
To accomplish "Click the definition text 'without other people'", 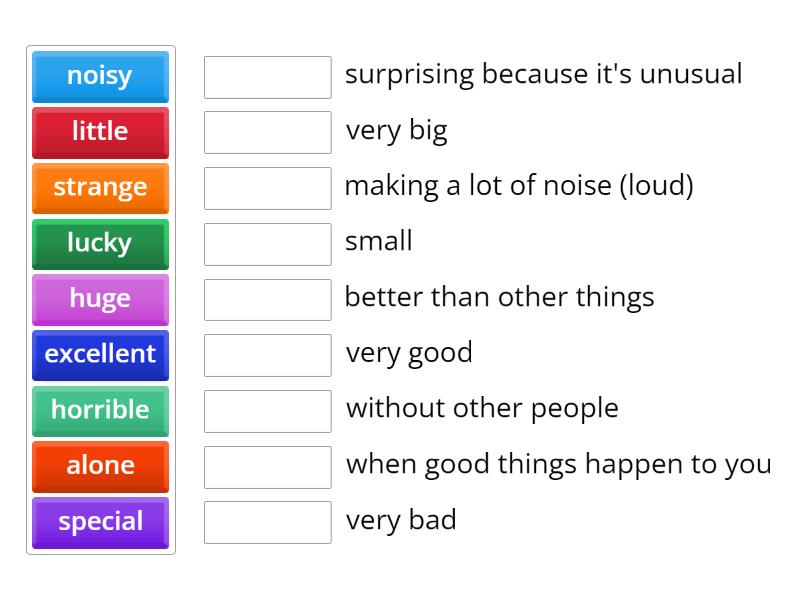I will click(x=482, y=408).
